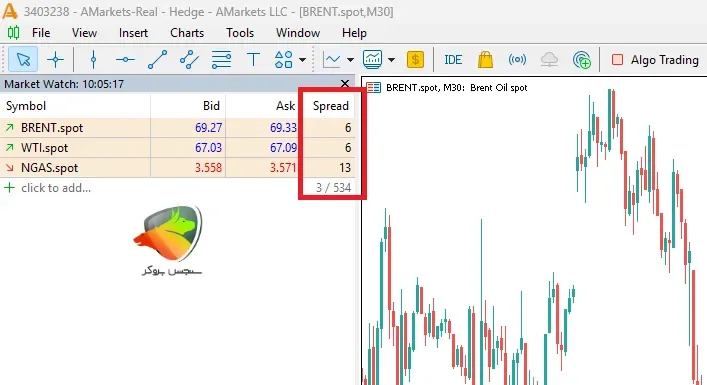The height and width of the screenshot is (385, 707).
Task: Click the green radar plus icon
Action: click(x=582, y=60)
